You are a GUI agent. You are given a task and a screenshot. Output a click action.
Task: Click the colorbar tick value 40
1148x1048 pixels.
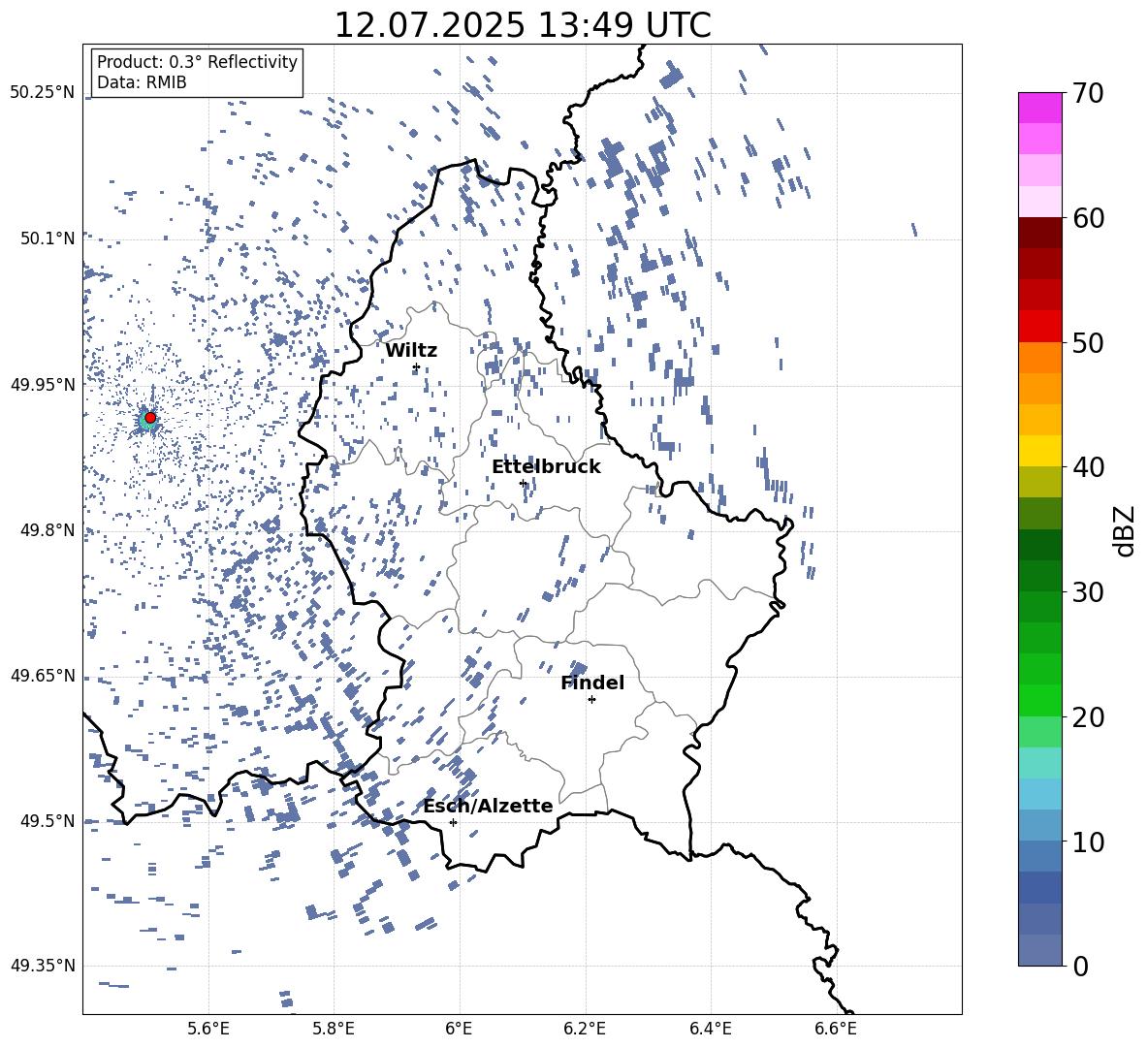(x=1088, y=467)
